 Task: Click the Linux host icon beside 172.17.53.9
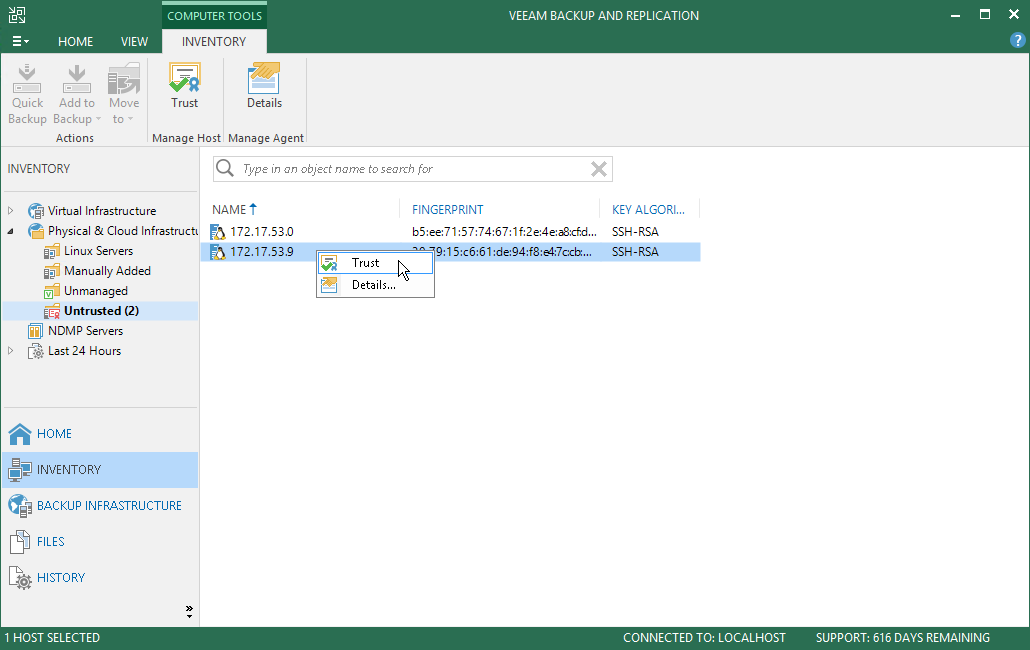pyautogui.click(x=217, y=252)
